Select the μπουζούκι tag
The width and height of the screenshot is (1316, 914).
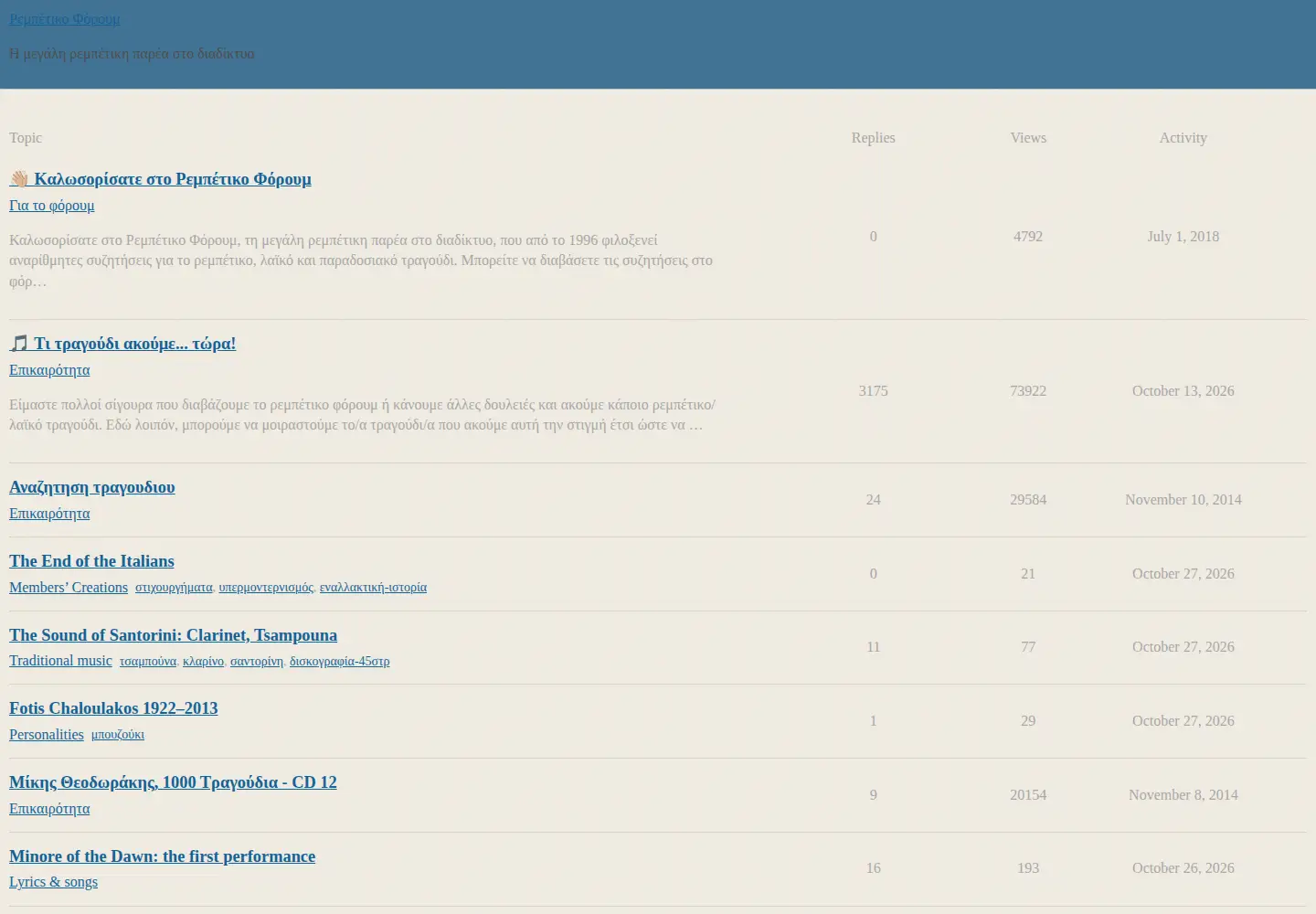(x=118, y=735)
